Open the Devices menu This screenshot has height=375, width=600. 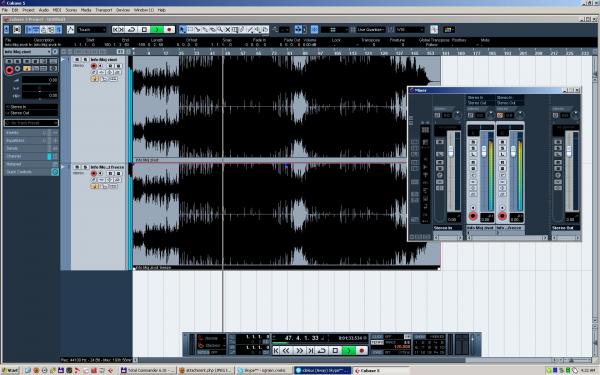tap(123, 10)
